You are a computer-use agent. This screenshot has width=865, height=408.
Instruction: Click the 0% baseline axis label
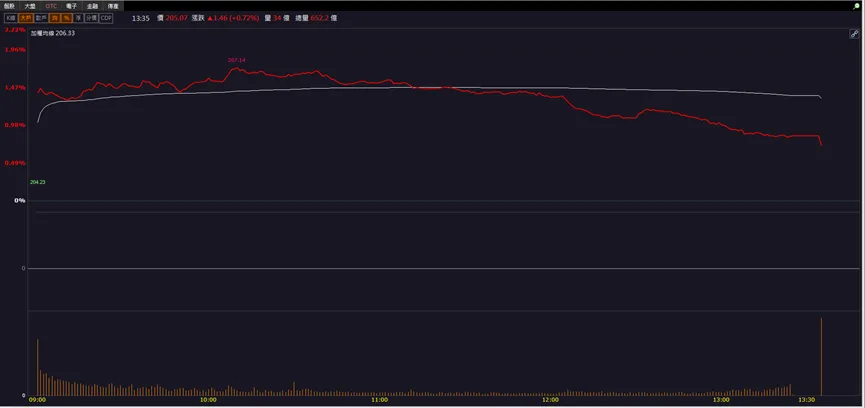coord(20,201)
